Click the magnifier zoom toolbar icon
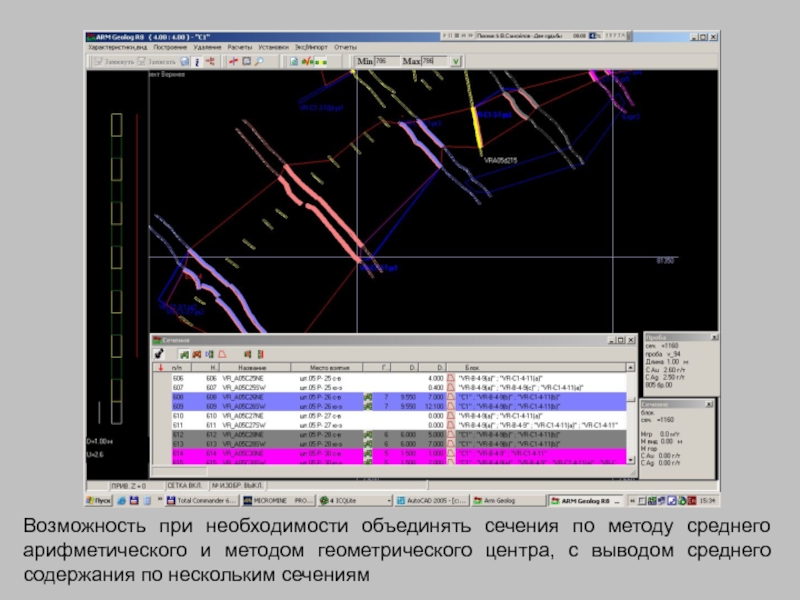 click(x=259, y=61)
